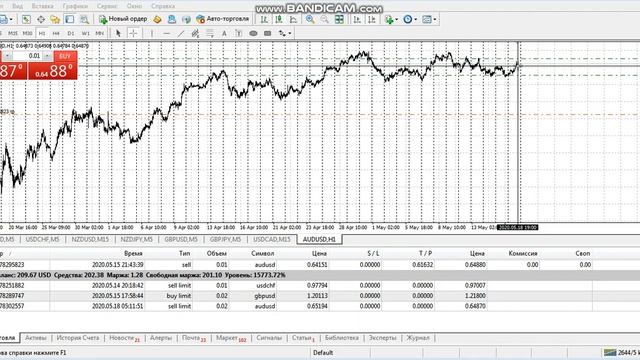Image resolution: width=640 pixels, height=360 pixels.
Task: Switch timeframe to D1
Action: [x=71, y=33]
